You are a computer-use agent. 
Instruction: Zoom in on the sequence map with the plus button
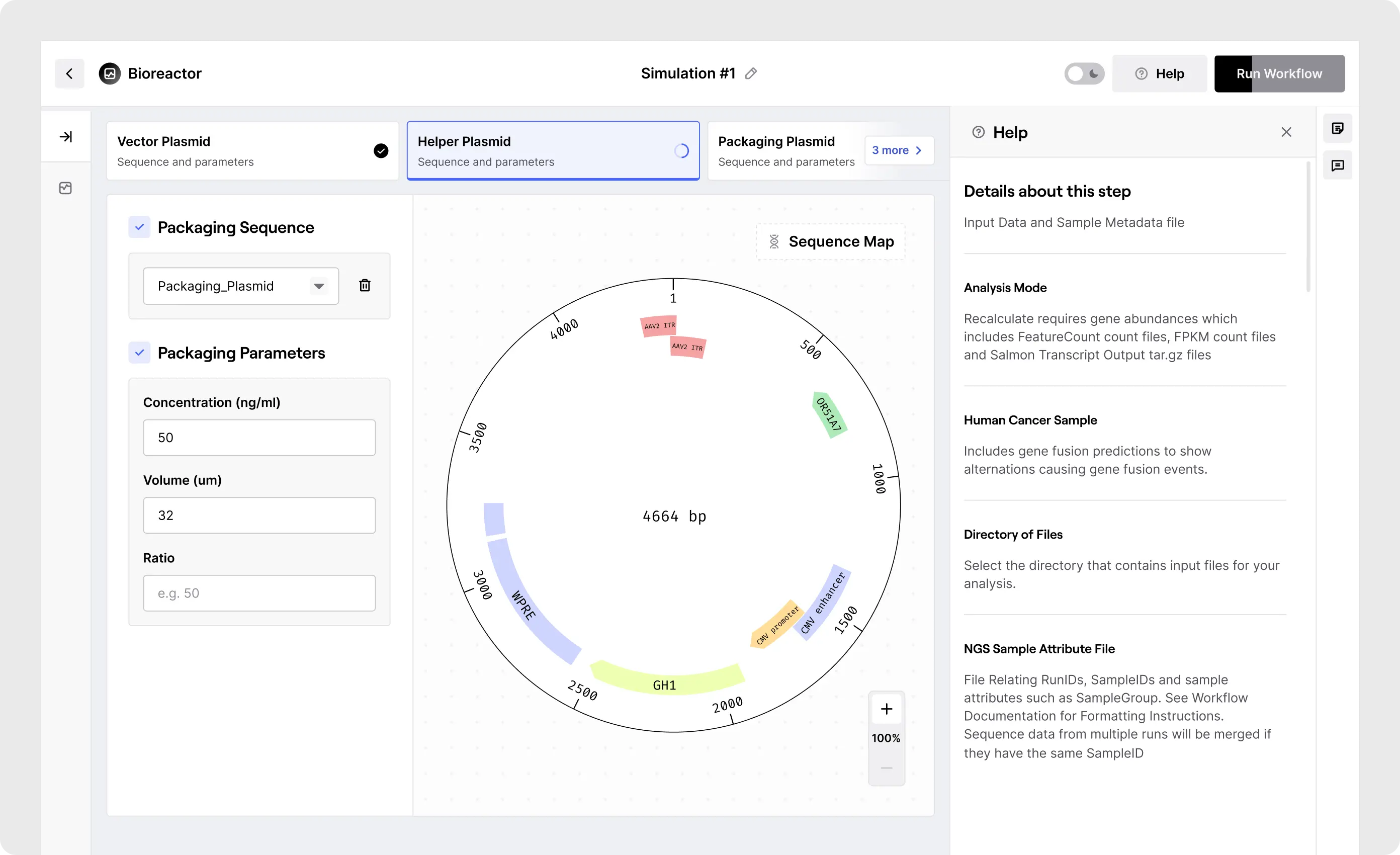point(886,709)
